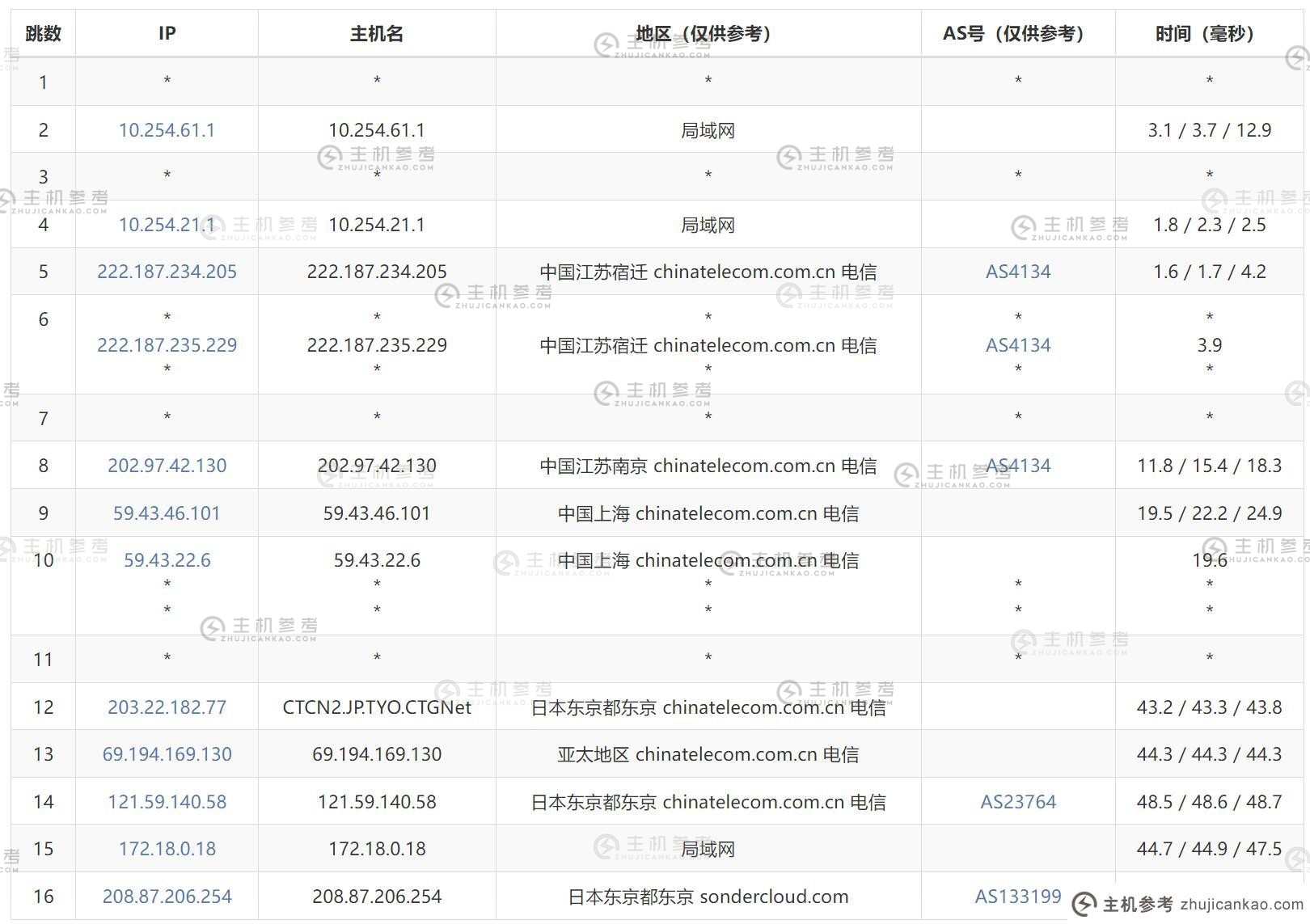The image size is (1310, 924).
Task: Select hostname text 208.87.206.254
Action: pyautogui.click(x=377, y=897)
